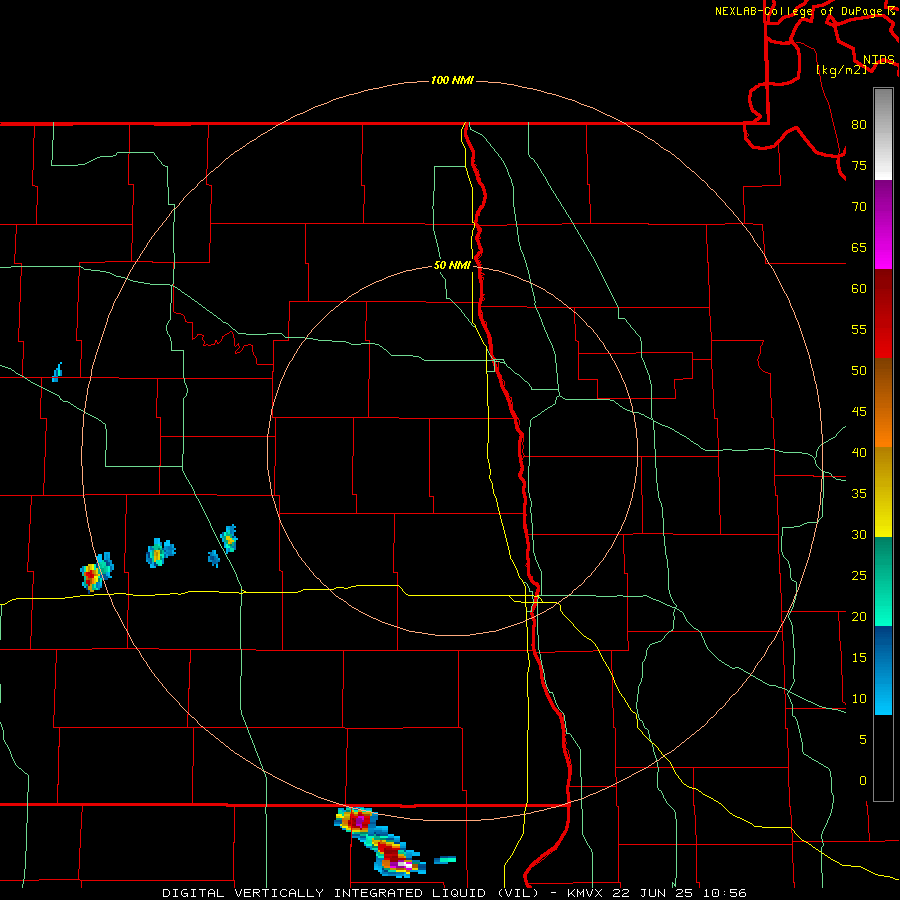This screenshot has height=900, width=900.
Task: Click the 35 value on the VIL scale
Action: [859, 494]
